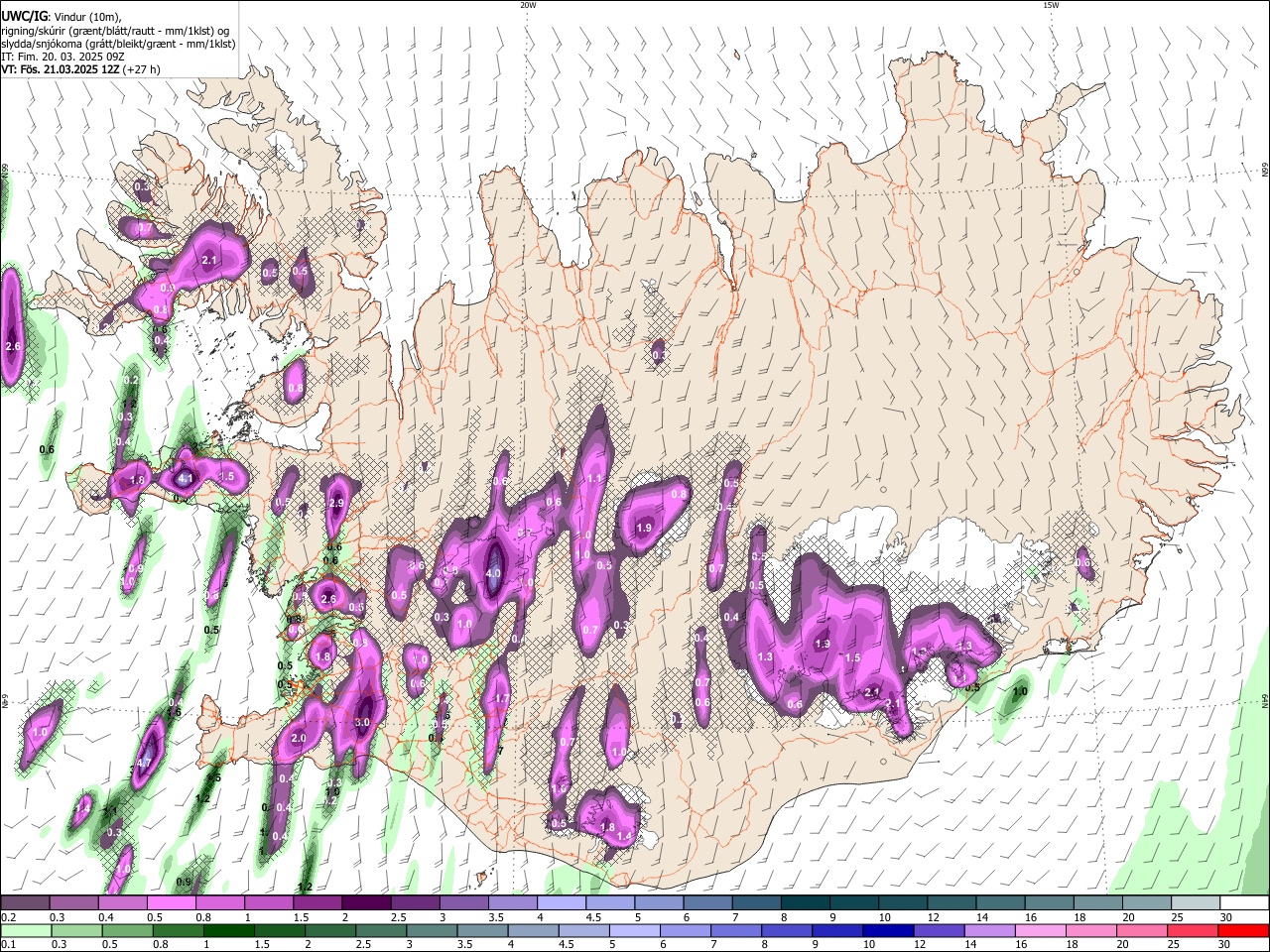Click the '4.1' precipitation value on the map
The height and width of the screenshot is (952, 1270).
point(186,478)
